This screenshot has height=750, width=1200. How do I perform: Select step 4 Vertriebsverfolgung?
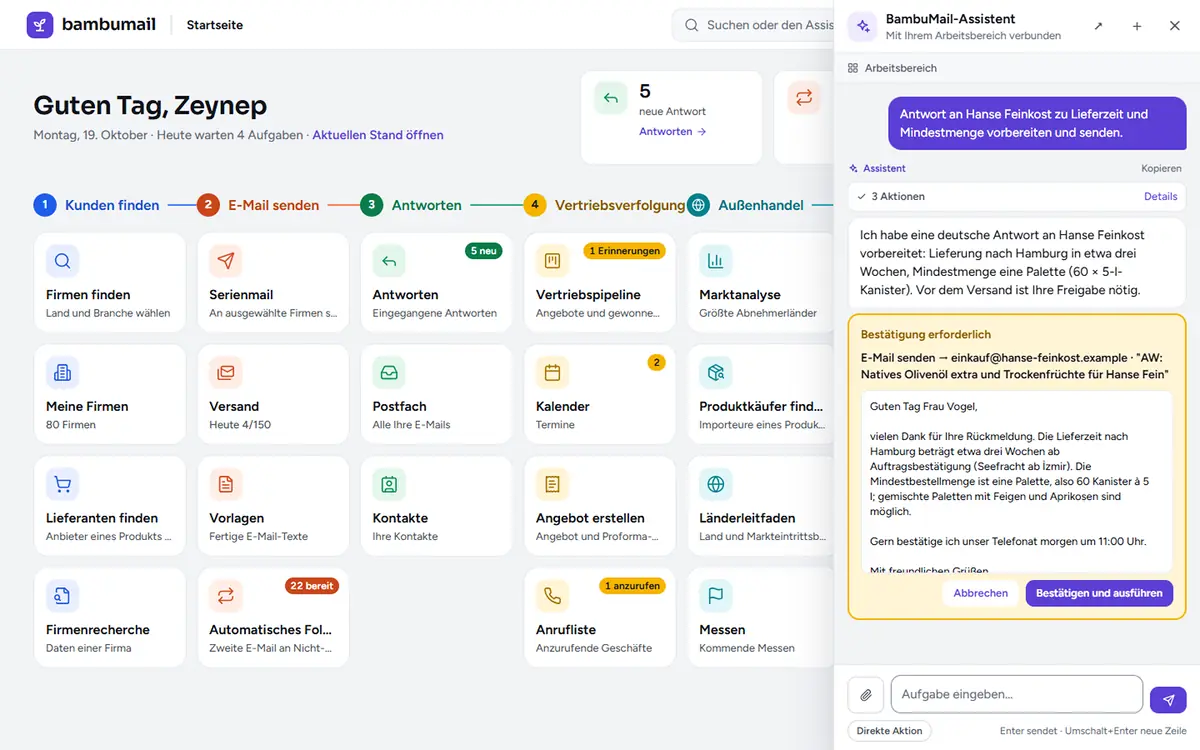tap(605, 205)
